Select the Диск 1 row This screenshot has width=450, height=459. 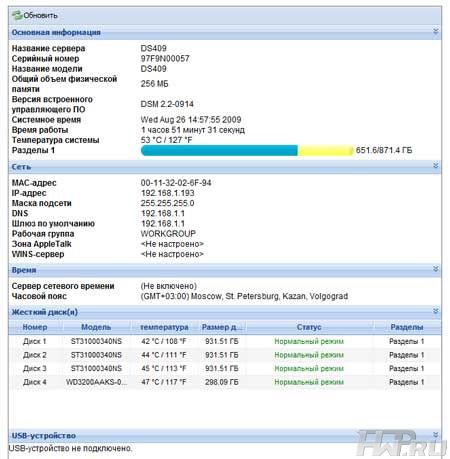225,341
